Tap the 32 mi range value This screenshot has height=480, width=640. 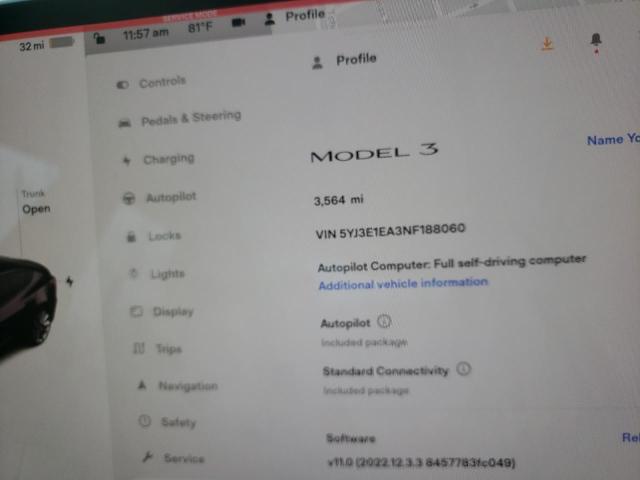(x=32, y=46)
